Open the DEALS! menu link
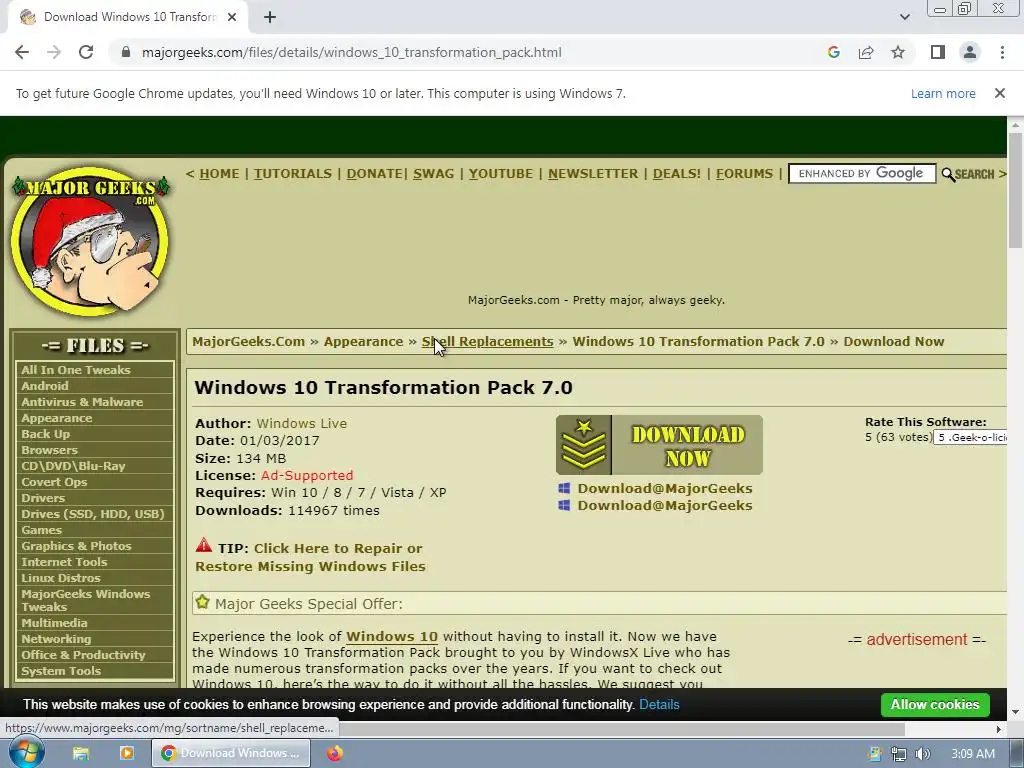1024x768 pixels. click(677, 174)
